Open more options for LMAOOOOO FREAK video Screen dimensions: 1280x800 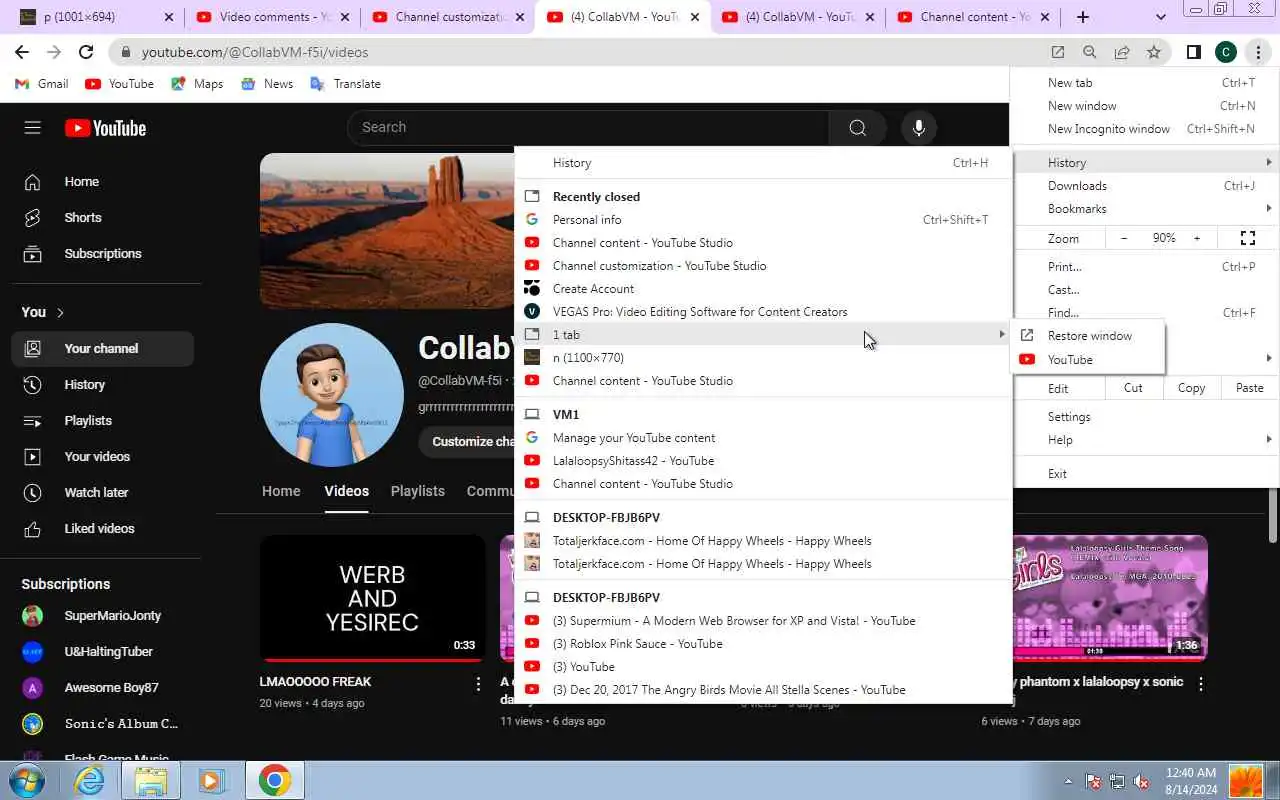[478, 684]
